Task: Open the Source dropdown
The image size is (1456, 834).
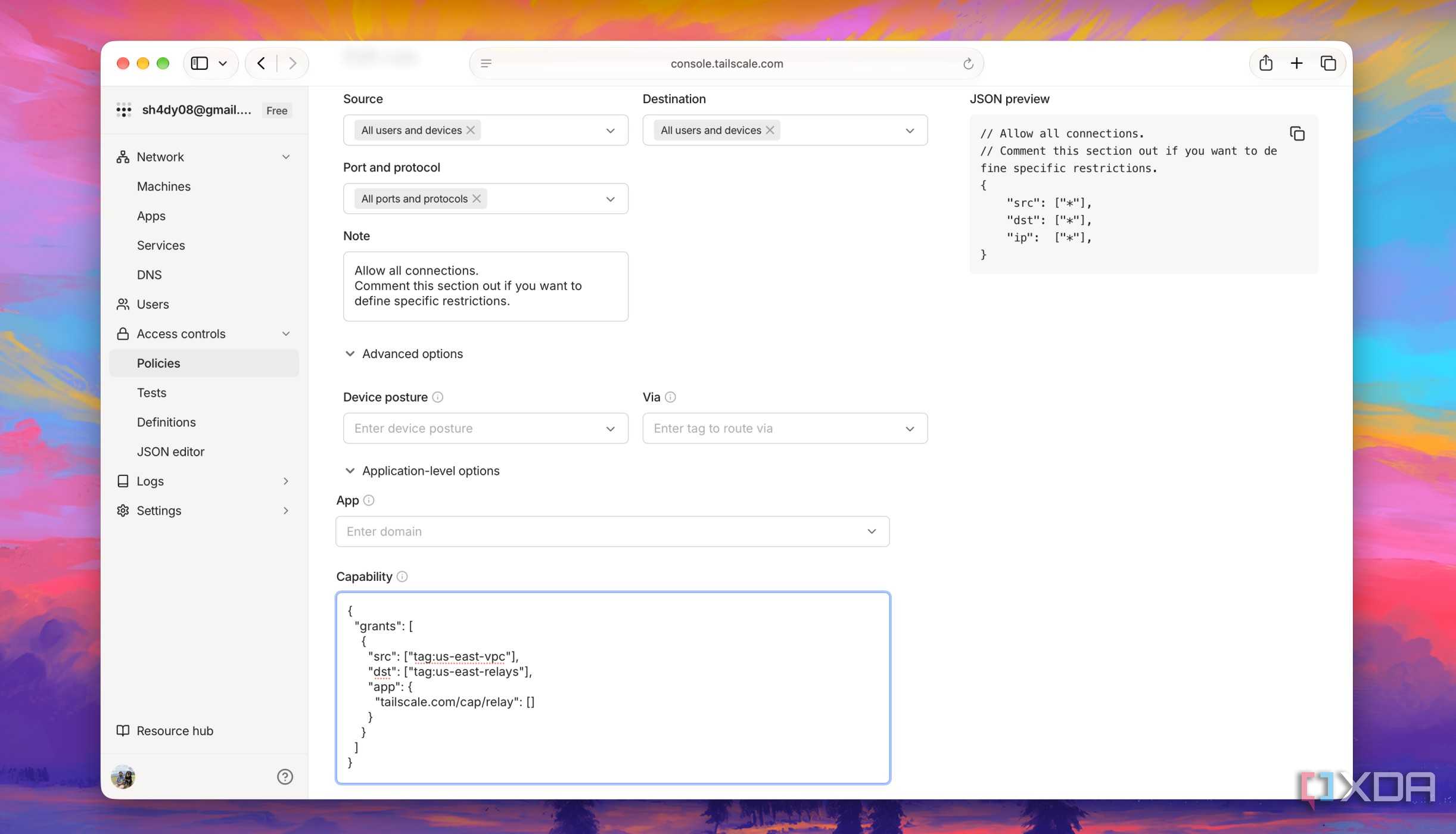Action: [x=611, y=130]
